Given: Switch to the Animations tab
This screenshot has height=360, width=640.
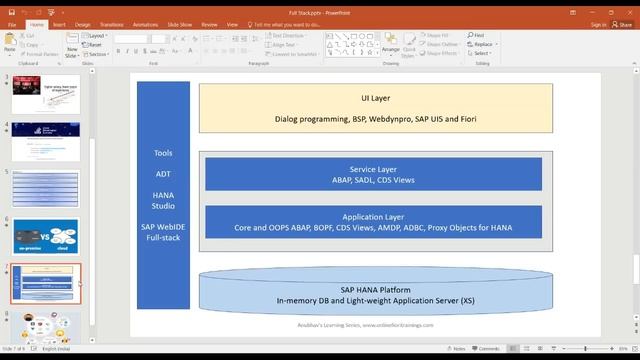Looking at the screenshot, I should [x=145, y=24].
